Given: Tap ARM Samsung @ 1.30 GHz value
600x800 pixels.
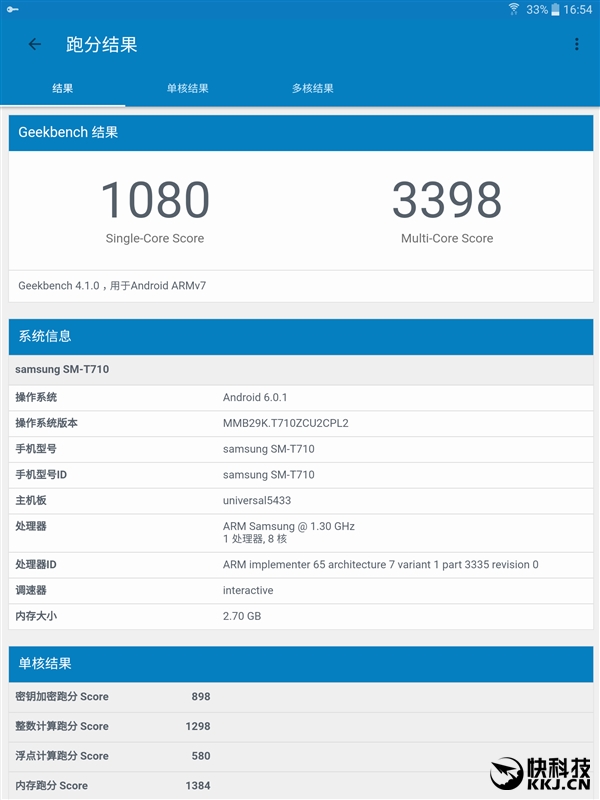Looking at the screenshot, I should tap(289, 526).
